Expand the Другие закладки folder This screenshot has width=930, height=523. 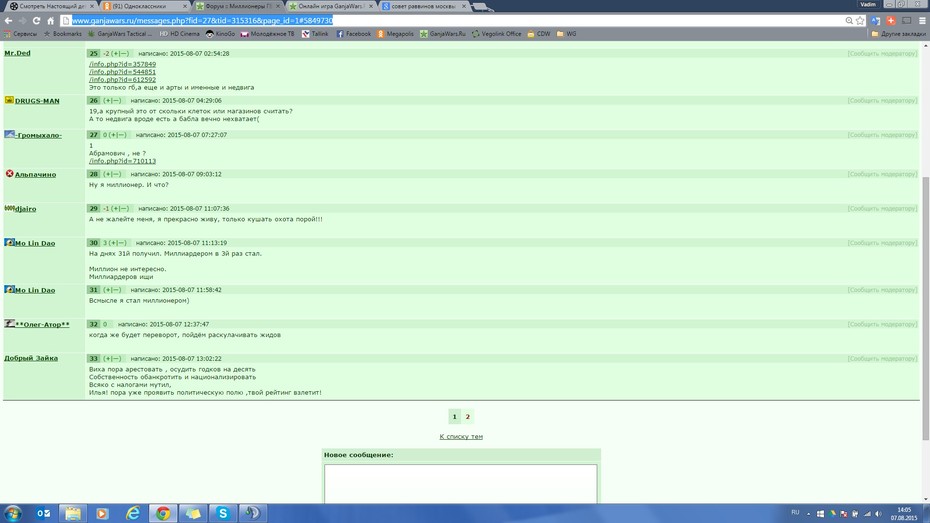coord(898,34)
